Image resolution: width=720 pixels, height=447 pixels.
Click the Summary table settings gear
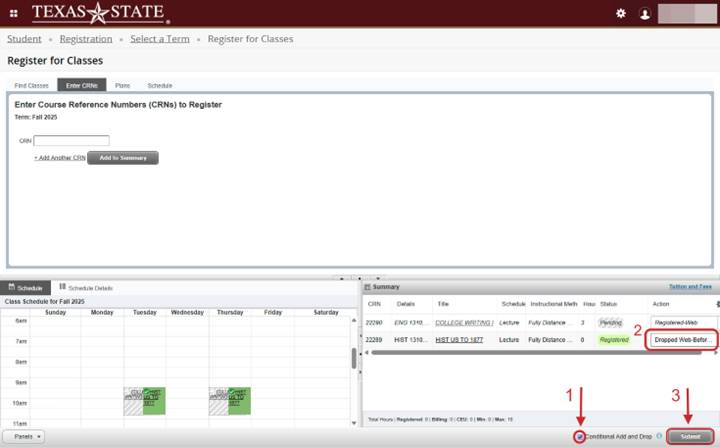[x=716, y=303]
